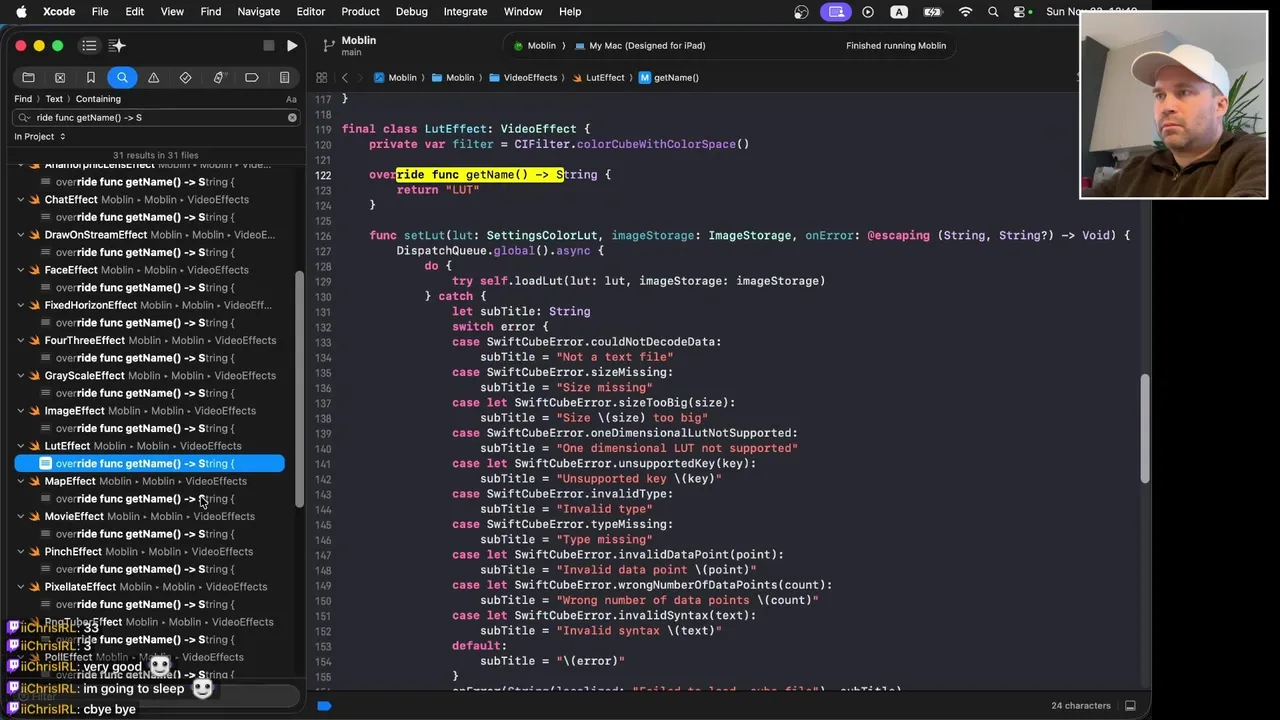
Task: Select getName match under ChatEffect
Action: coord(150,217)
